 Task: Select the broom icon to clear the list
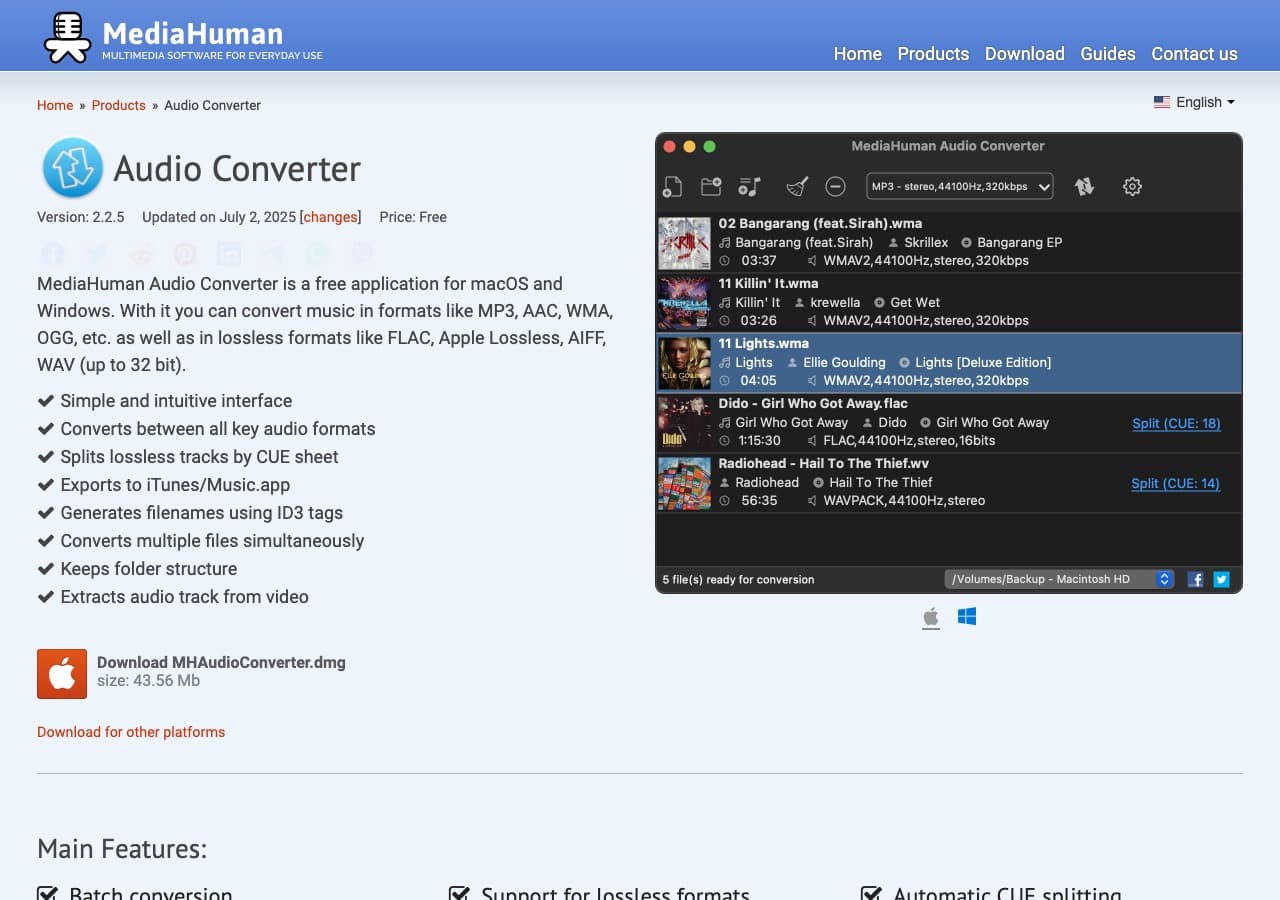coord(795,184)
